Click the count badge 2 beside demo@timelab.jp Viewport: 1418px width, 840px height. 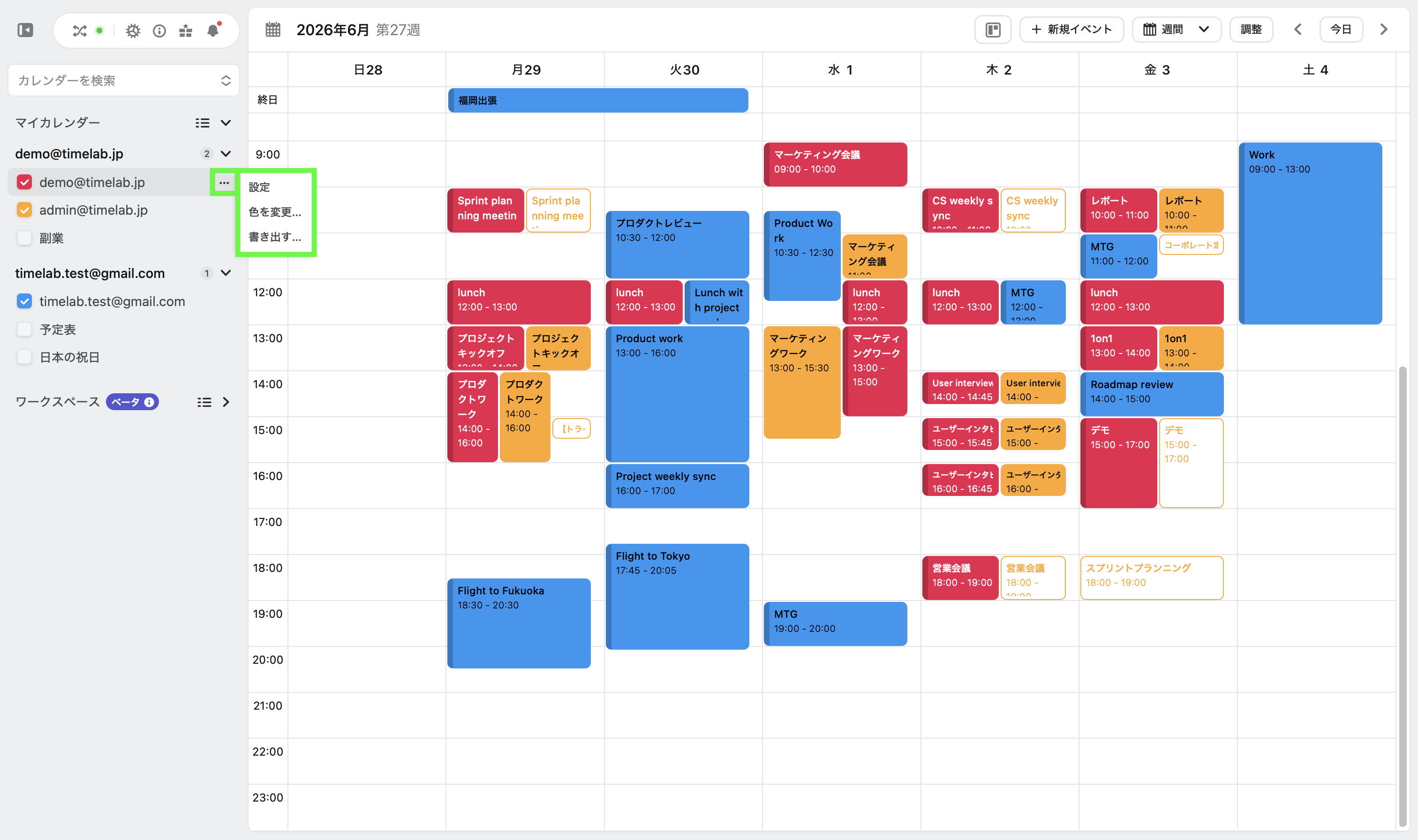pyautogui.click(x=207, y=153)
